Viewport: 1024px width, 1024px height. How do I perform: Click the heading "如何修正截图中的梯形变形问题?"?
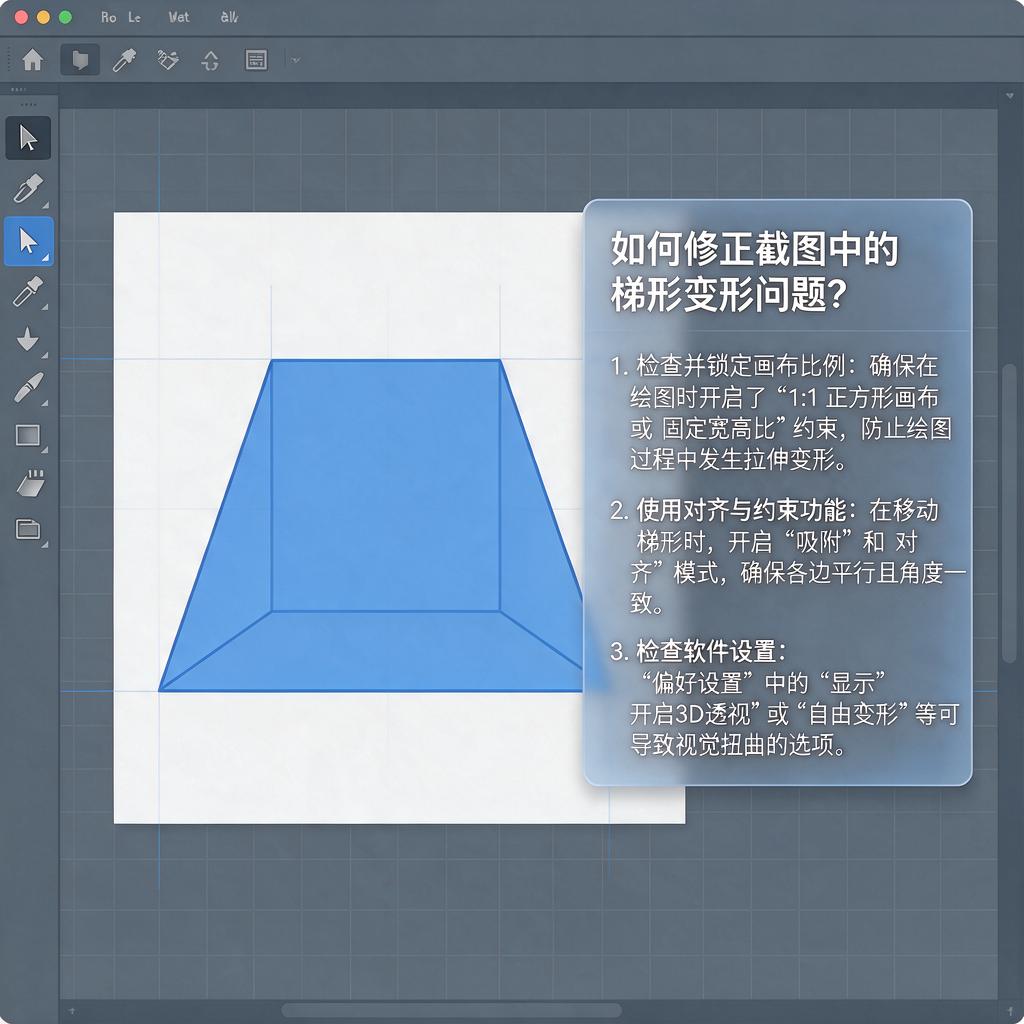[x=754, y=272]
